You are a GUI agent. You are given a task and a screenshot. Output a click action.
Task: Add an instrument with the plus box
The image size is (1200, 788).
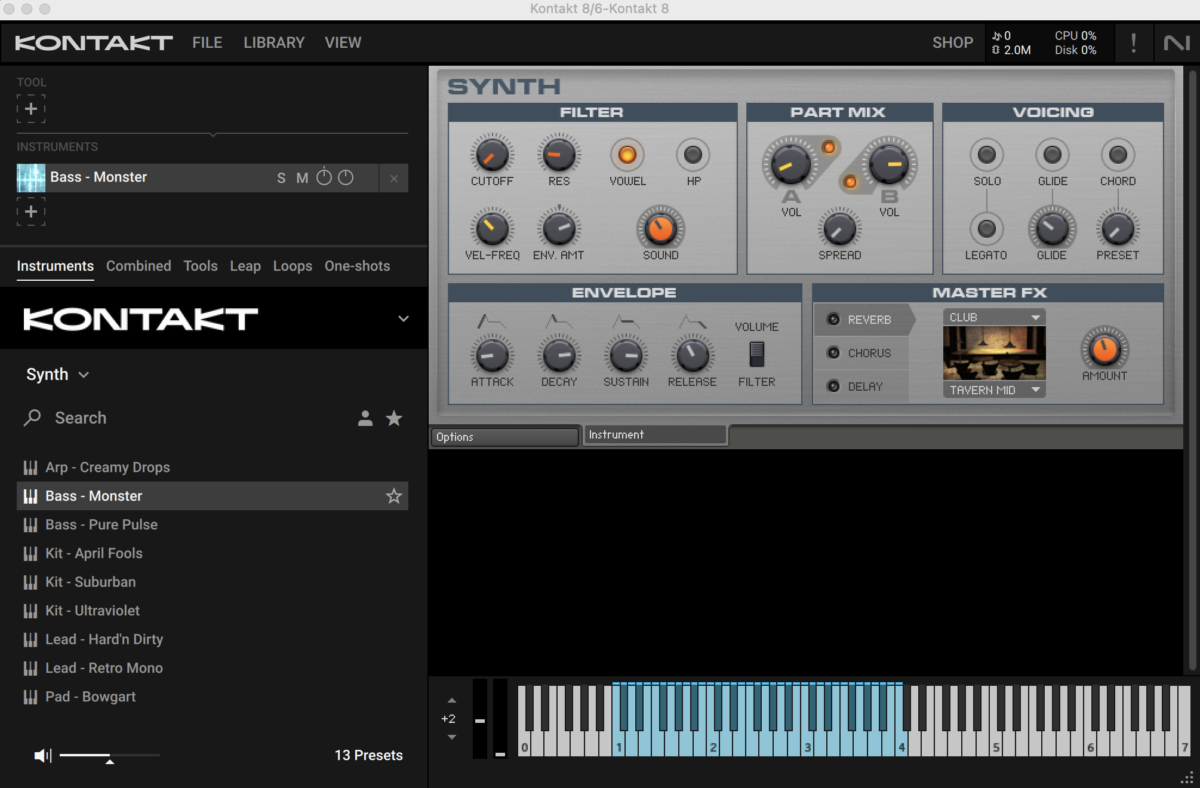point(31,212)
